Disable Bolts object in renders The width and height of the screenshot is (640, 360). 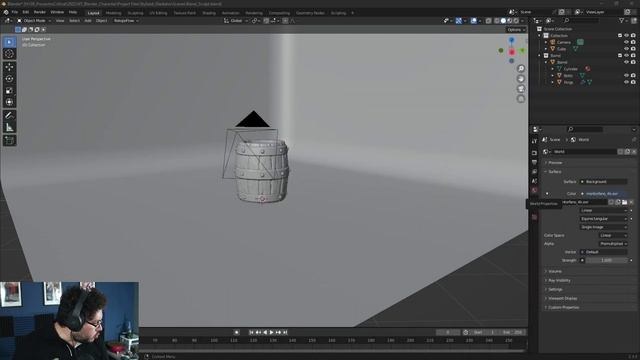coord(633,76)
